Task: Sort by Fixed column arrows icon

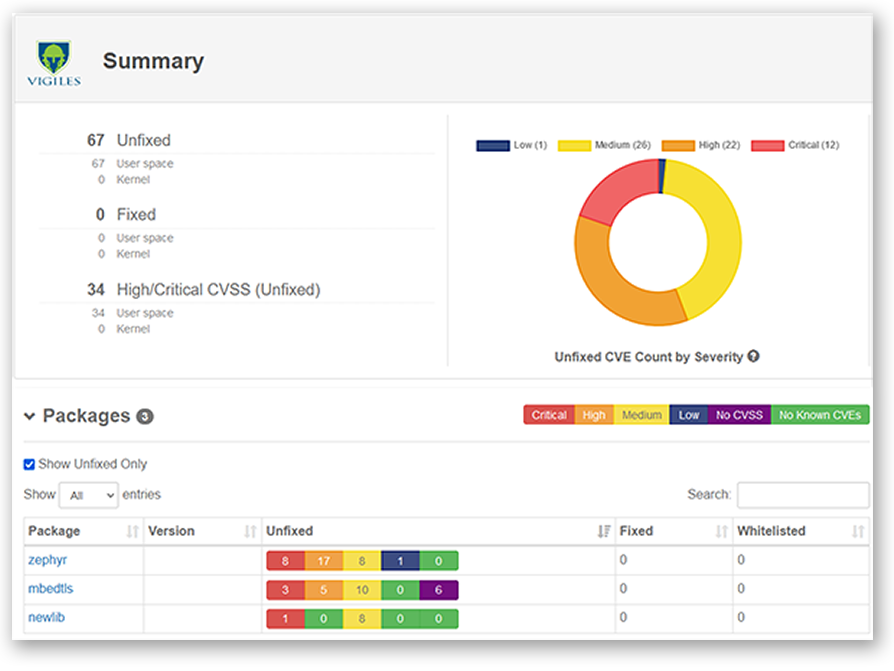Action: point(722,531)
